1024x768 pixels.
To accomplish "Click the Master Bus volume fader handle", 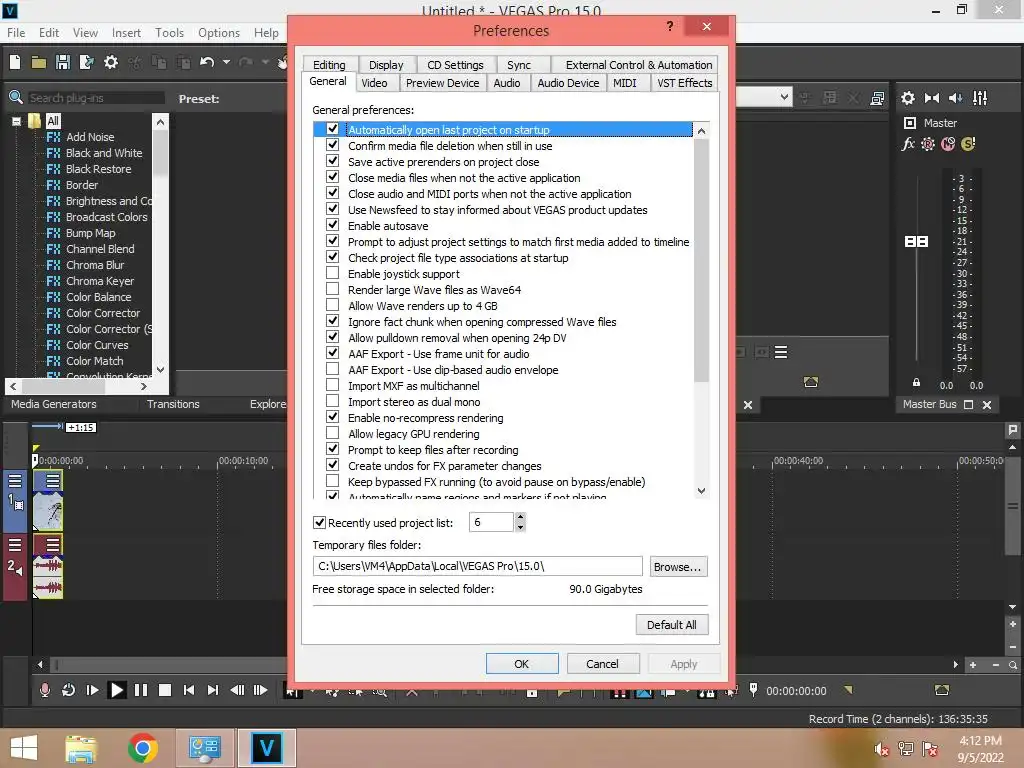I will click(x=916, y=242).
